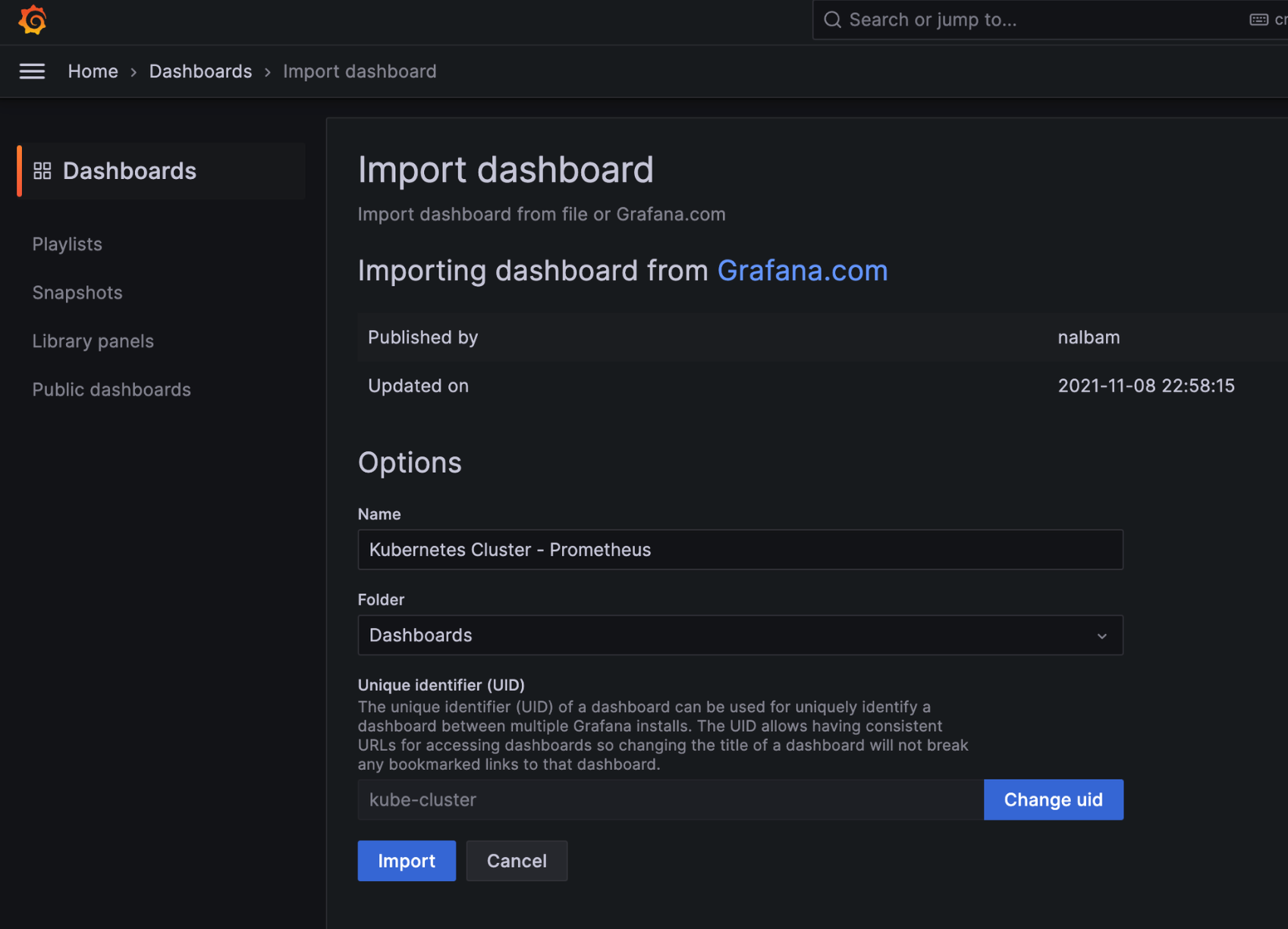The image size is (1288, 929).
Task: Click the search magnifier icon
Action: coord(832,20)
